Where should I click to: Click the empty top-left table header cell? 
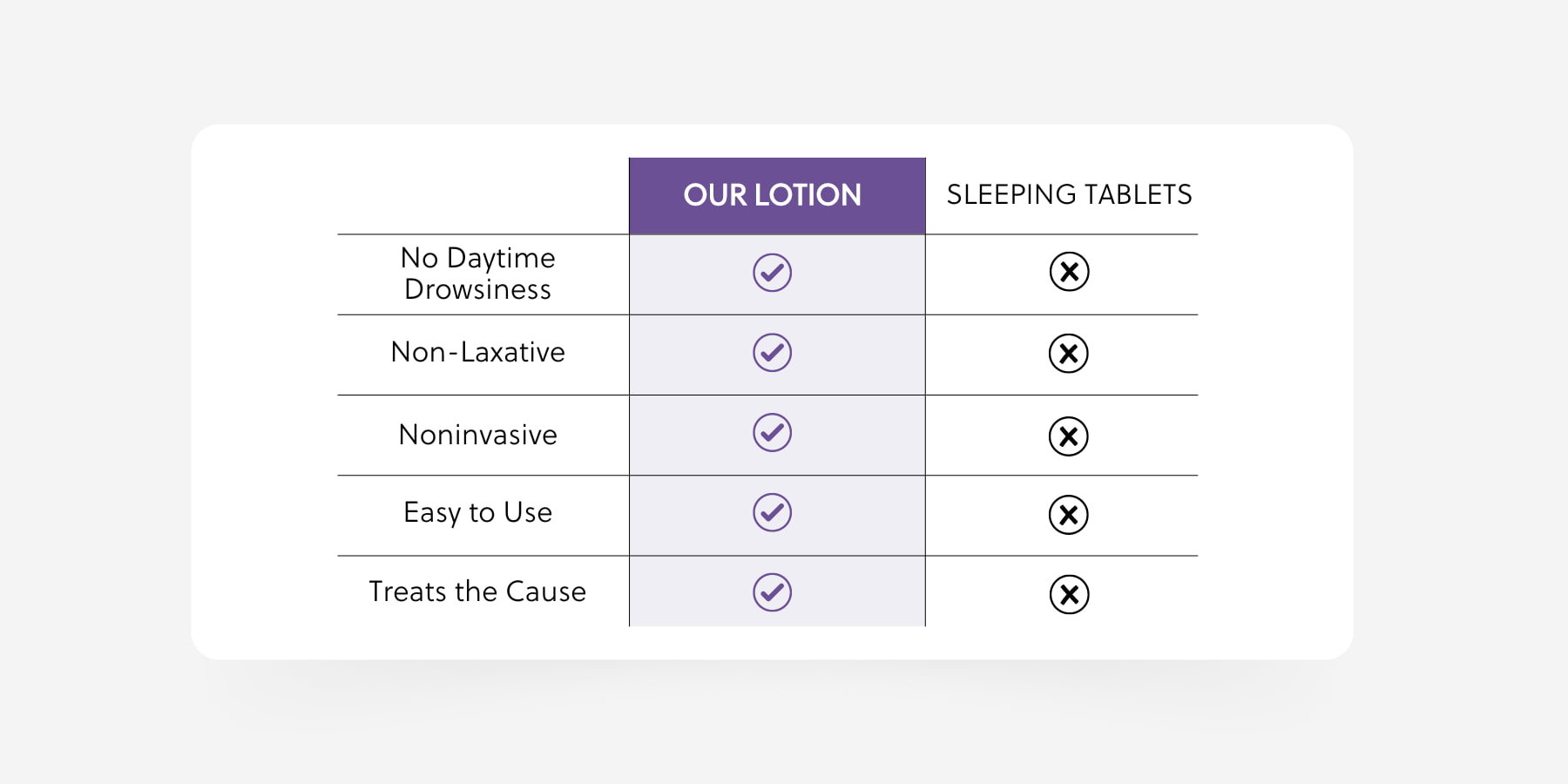point(483,196)
